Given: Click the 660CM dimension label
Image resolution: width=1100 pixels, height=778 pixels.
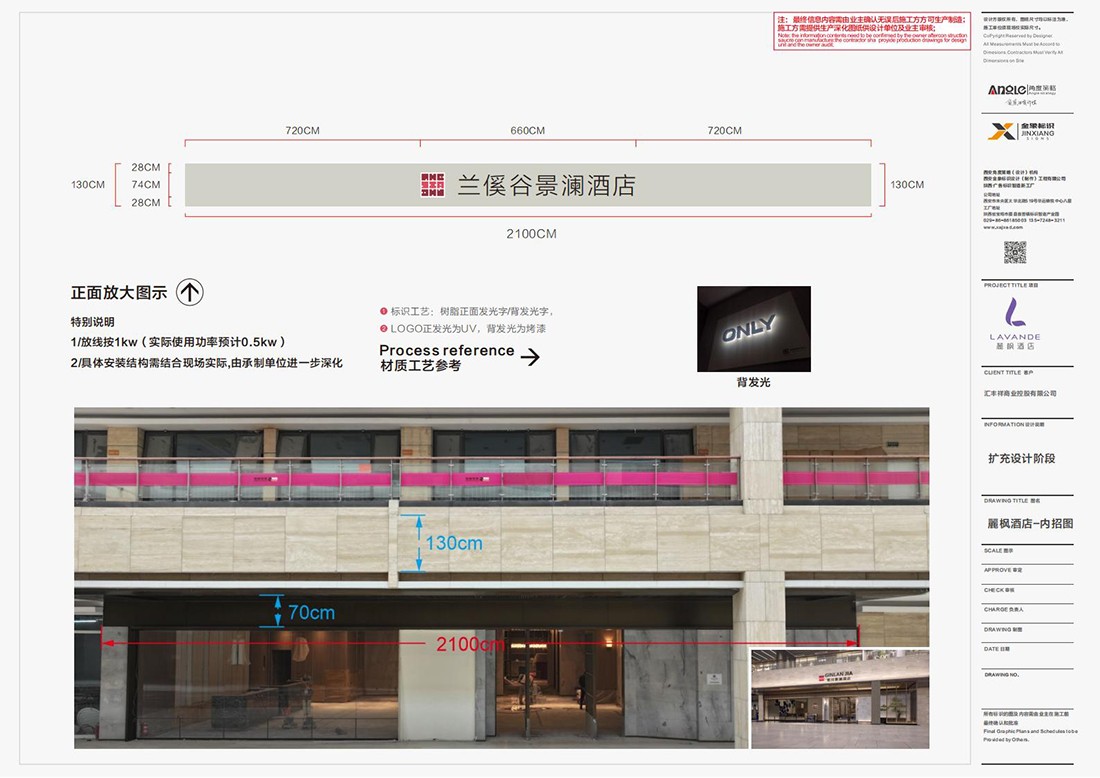Looking at the screenshot, I should tap(527, 131).
